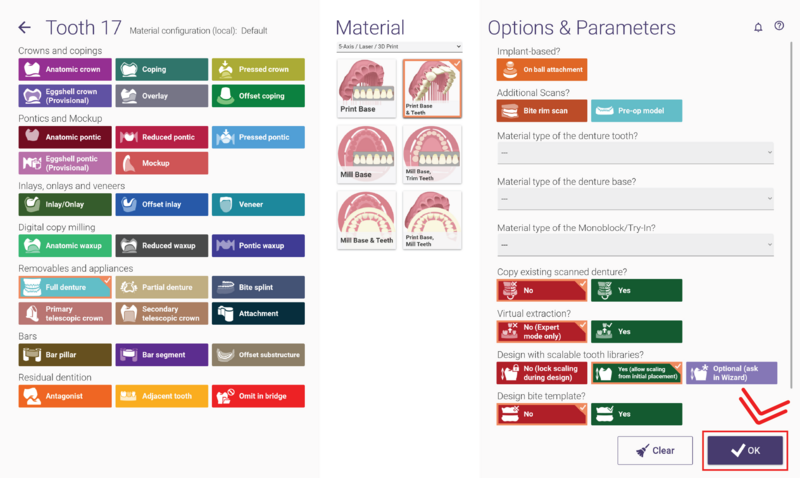Mark tooth as Antagonist
800x478 pixels.
point(65,396)
